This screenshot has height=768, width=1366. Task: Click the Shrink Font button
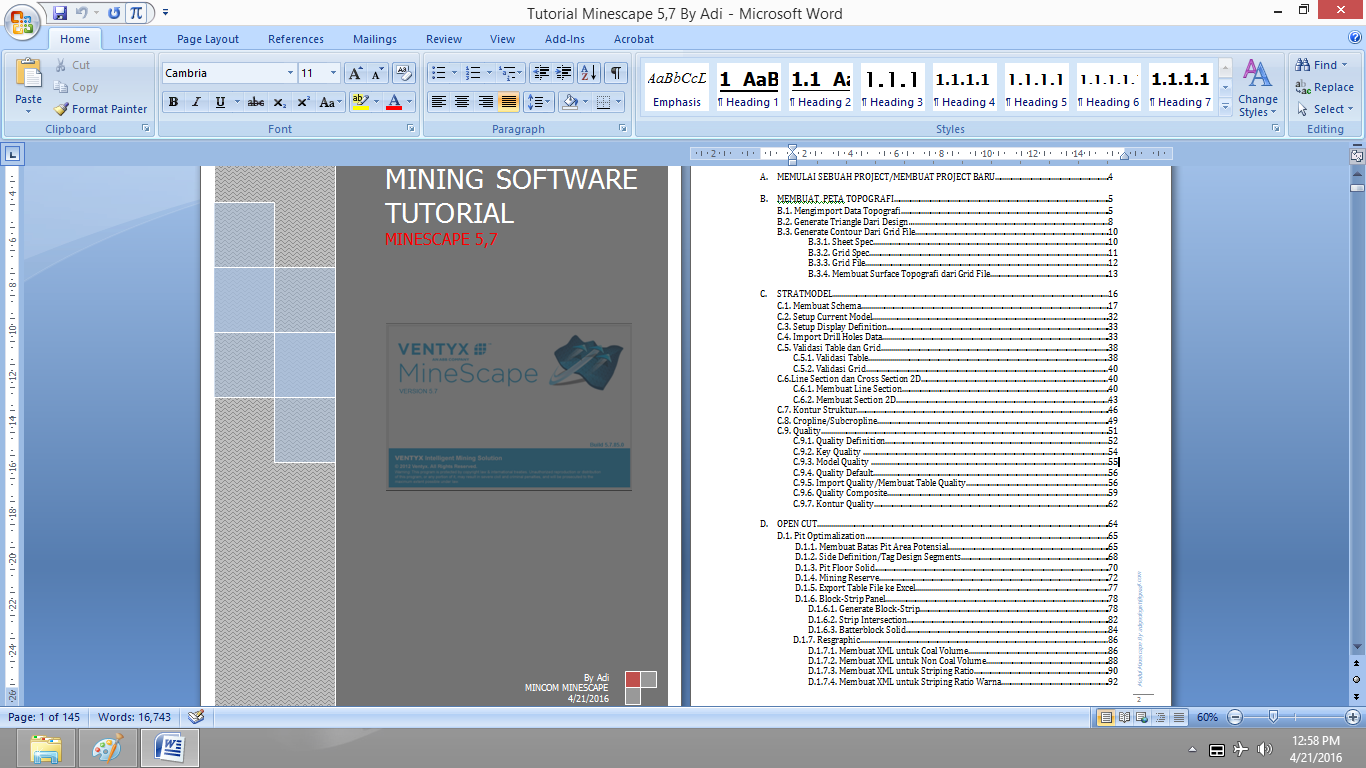(x=377, y=73)
